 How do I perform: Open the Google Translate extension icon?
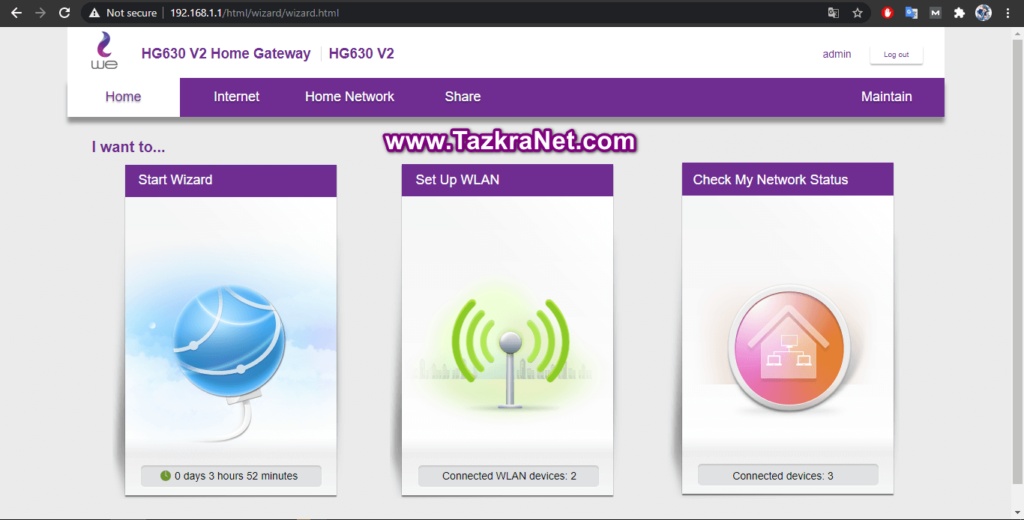pos(910,13)
